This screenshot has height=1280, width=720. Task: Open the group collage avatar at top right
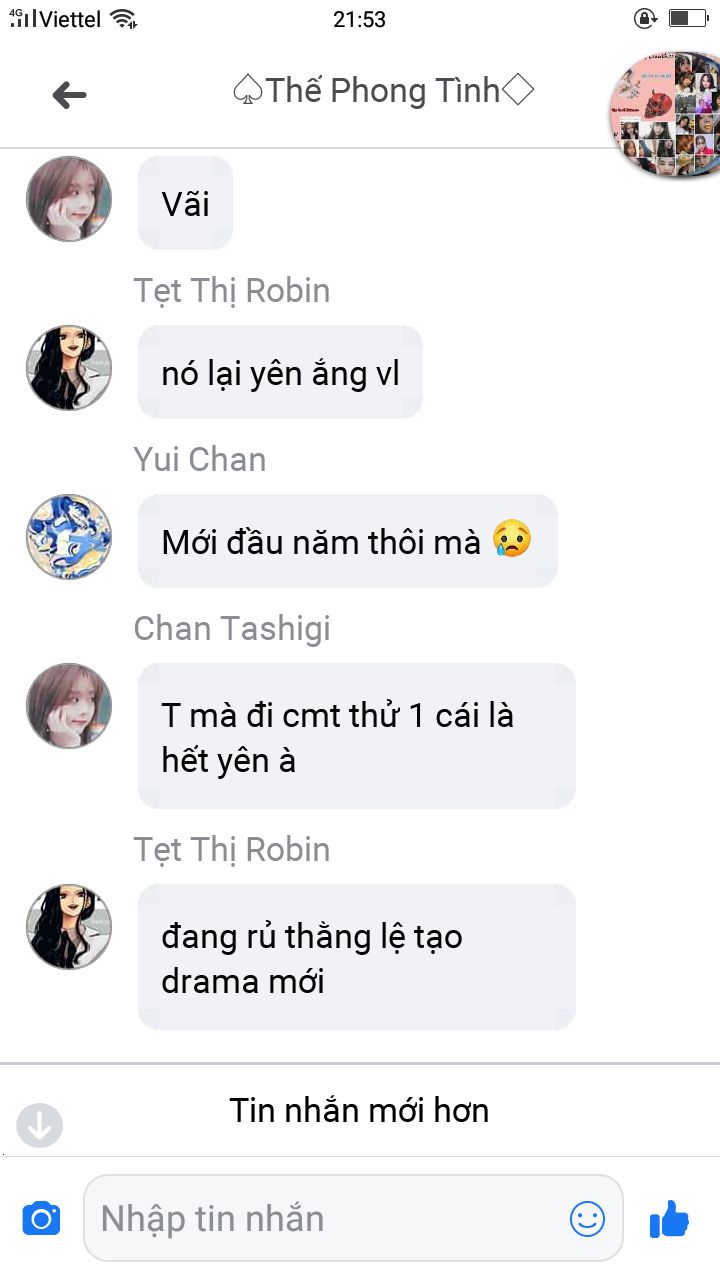tap(664, 113)
